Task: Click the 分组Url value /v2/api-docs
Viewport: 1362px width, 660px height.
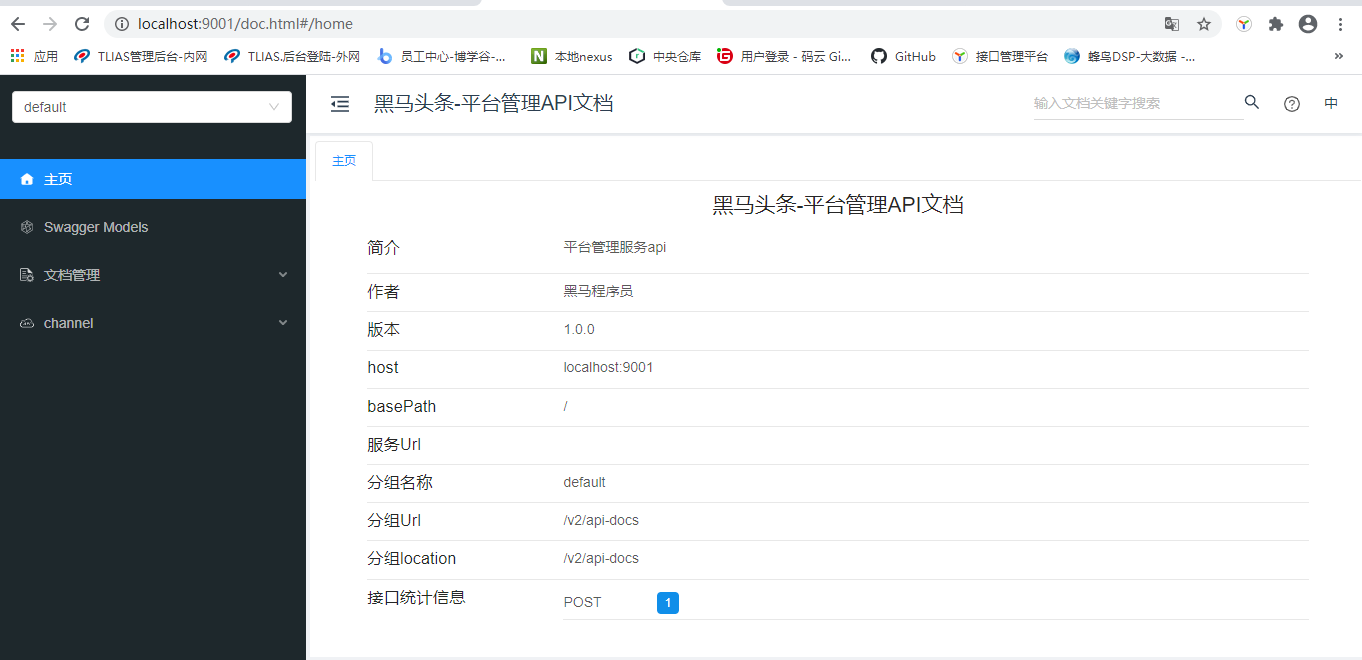Action: tap(601, 521)
